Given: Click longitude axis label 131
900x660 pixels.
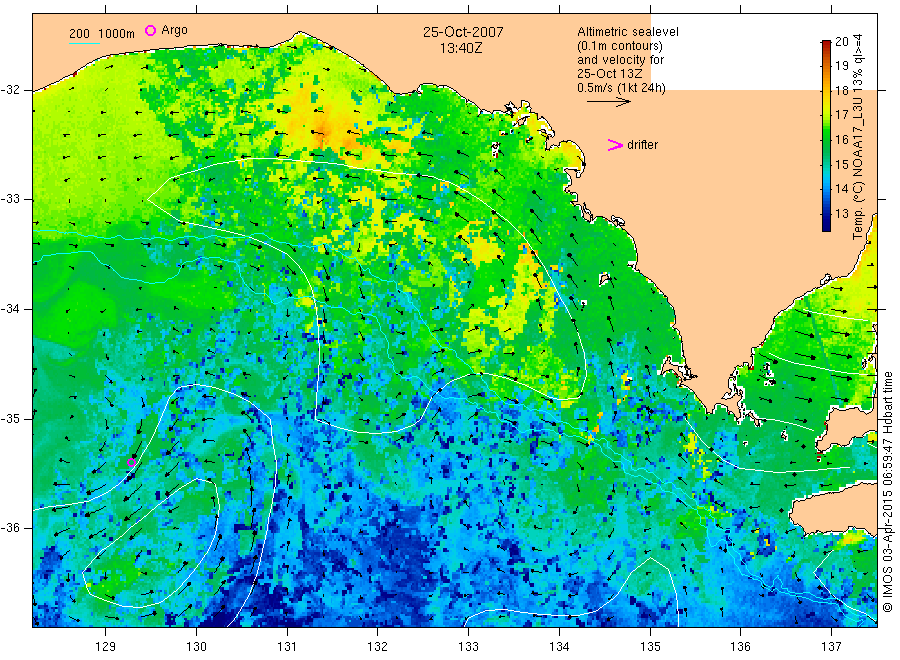Looking at the screenshot, I should 287,647.
